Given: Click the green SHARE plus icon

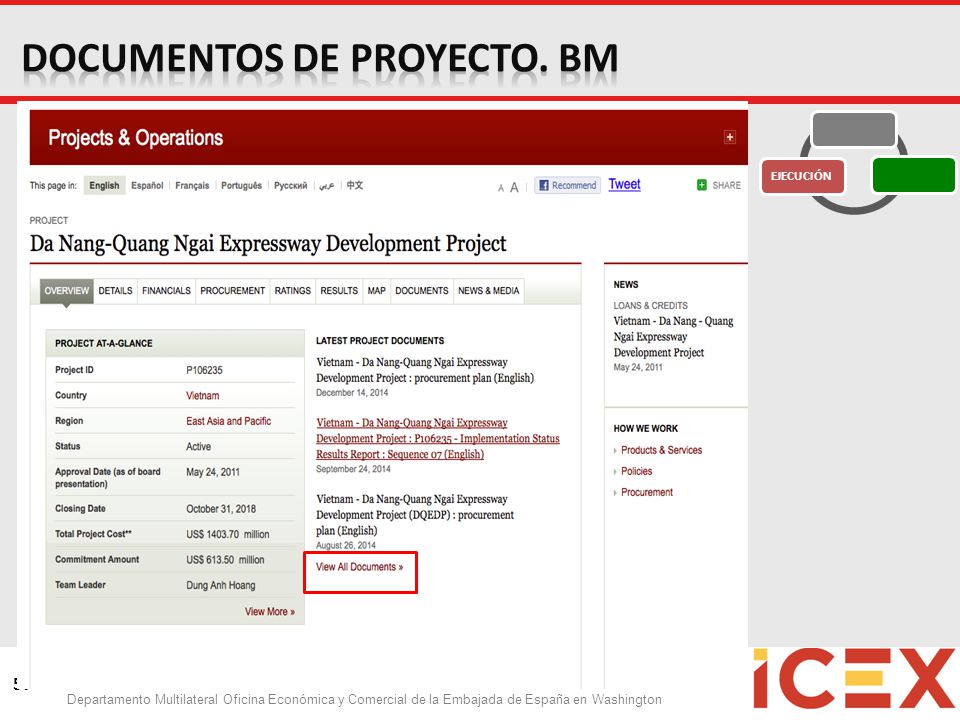Looking at the screenshot, I should pos(702,185).
